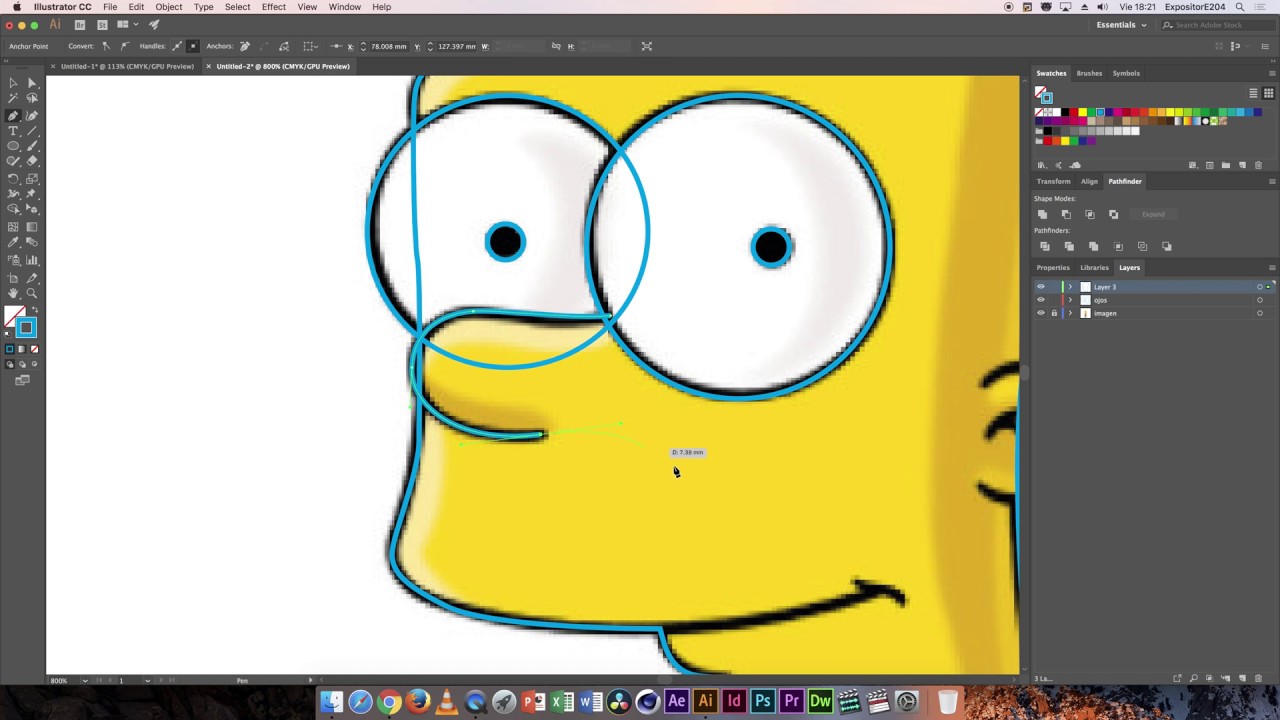Select the Line Segment tool
The width and height of the screenshot is (1280, 720).
point(32,131)
